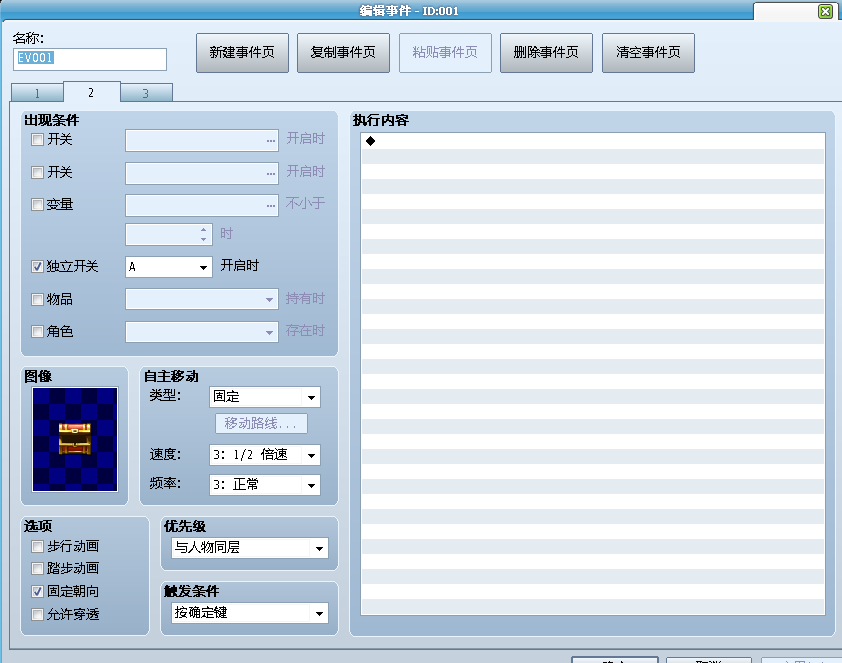Click the variable value spinner arrows

click(204, 235)
